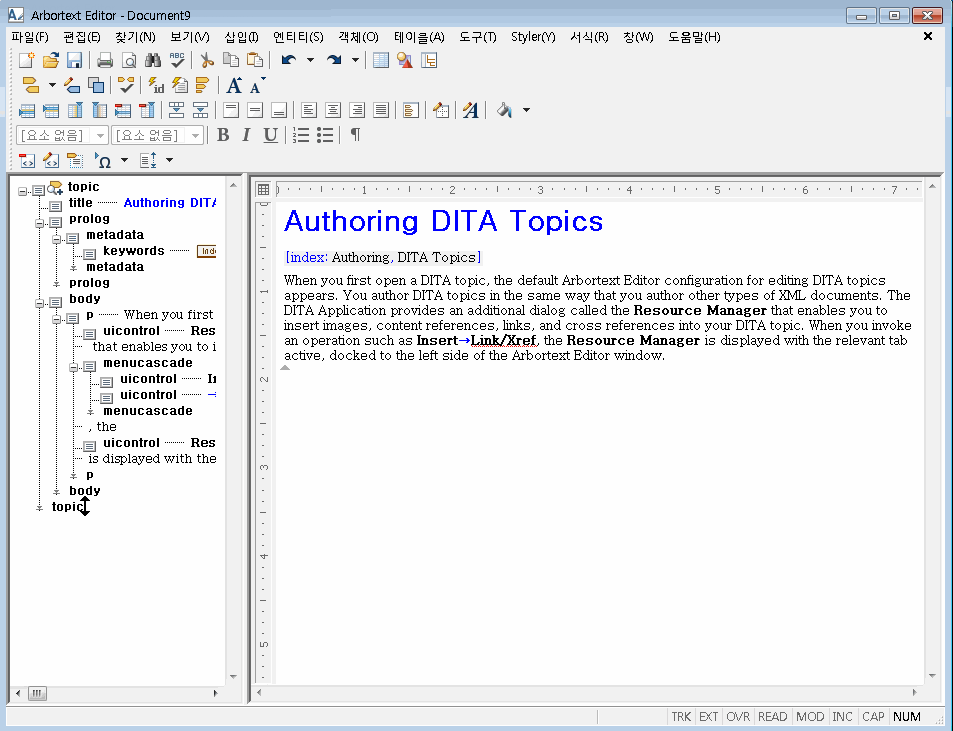Viewport: 953px width, 731px height.
Task: Toggle the READ indicator in status bar
Action: pyautogui.click(x=772, y=716)
